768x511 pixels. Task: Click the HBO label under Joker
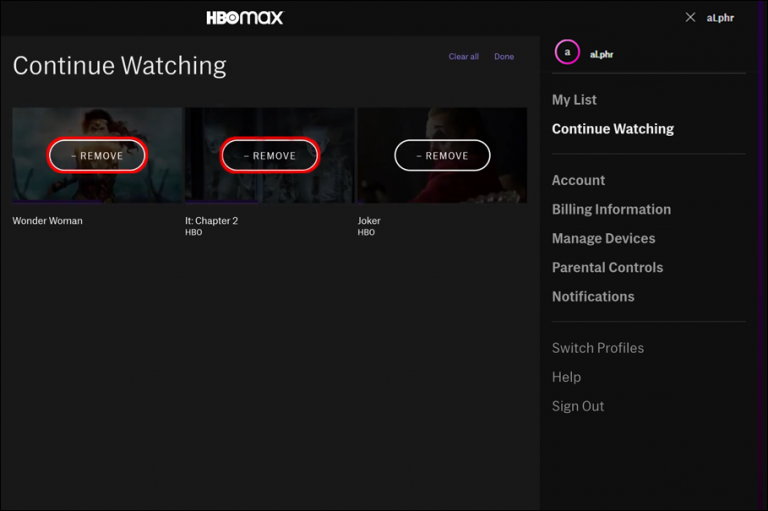click(x=366, y=232)
